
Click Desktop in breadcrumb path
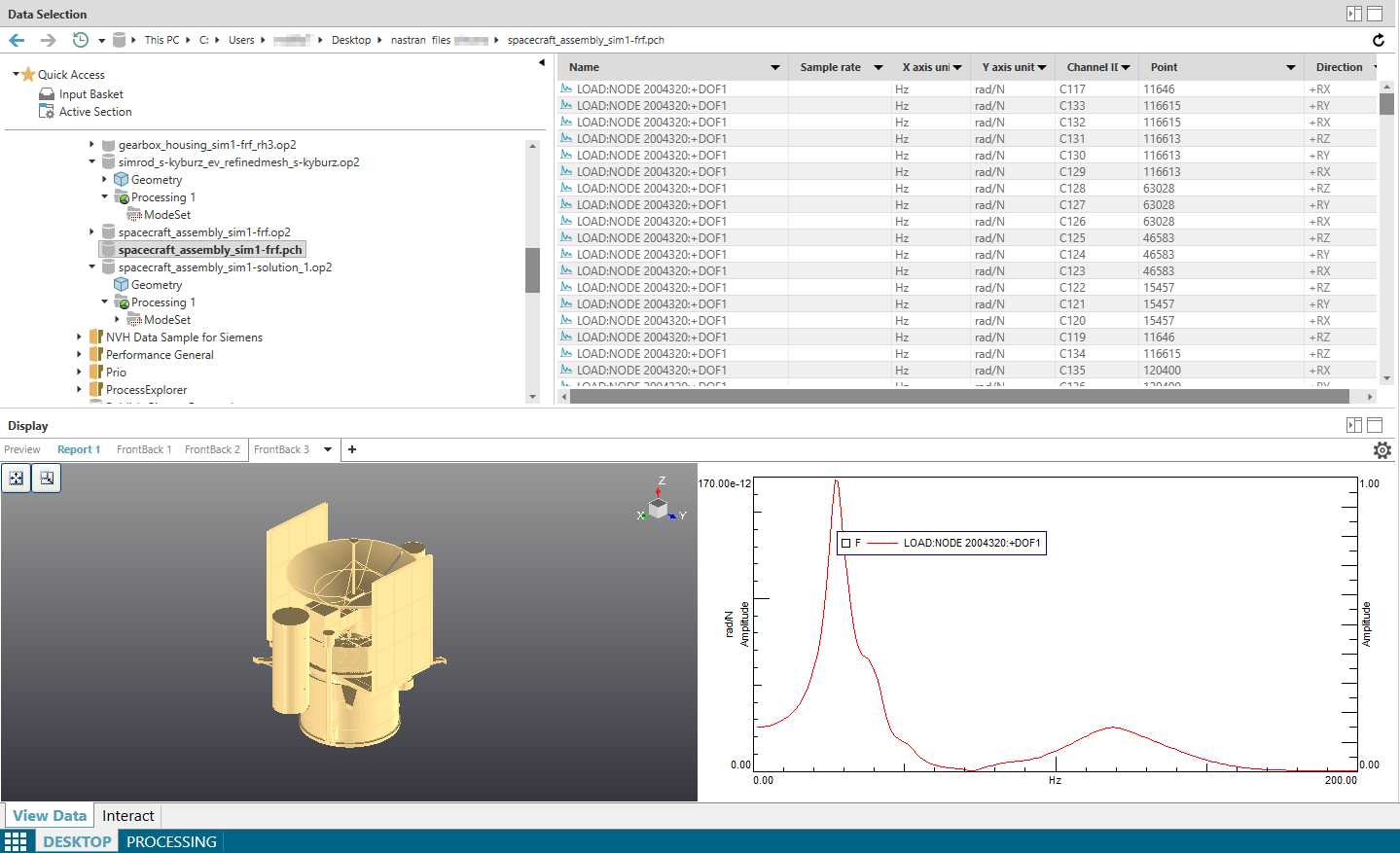click(x=351, y=40)
